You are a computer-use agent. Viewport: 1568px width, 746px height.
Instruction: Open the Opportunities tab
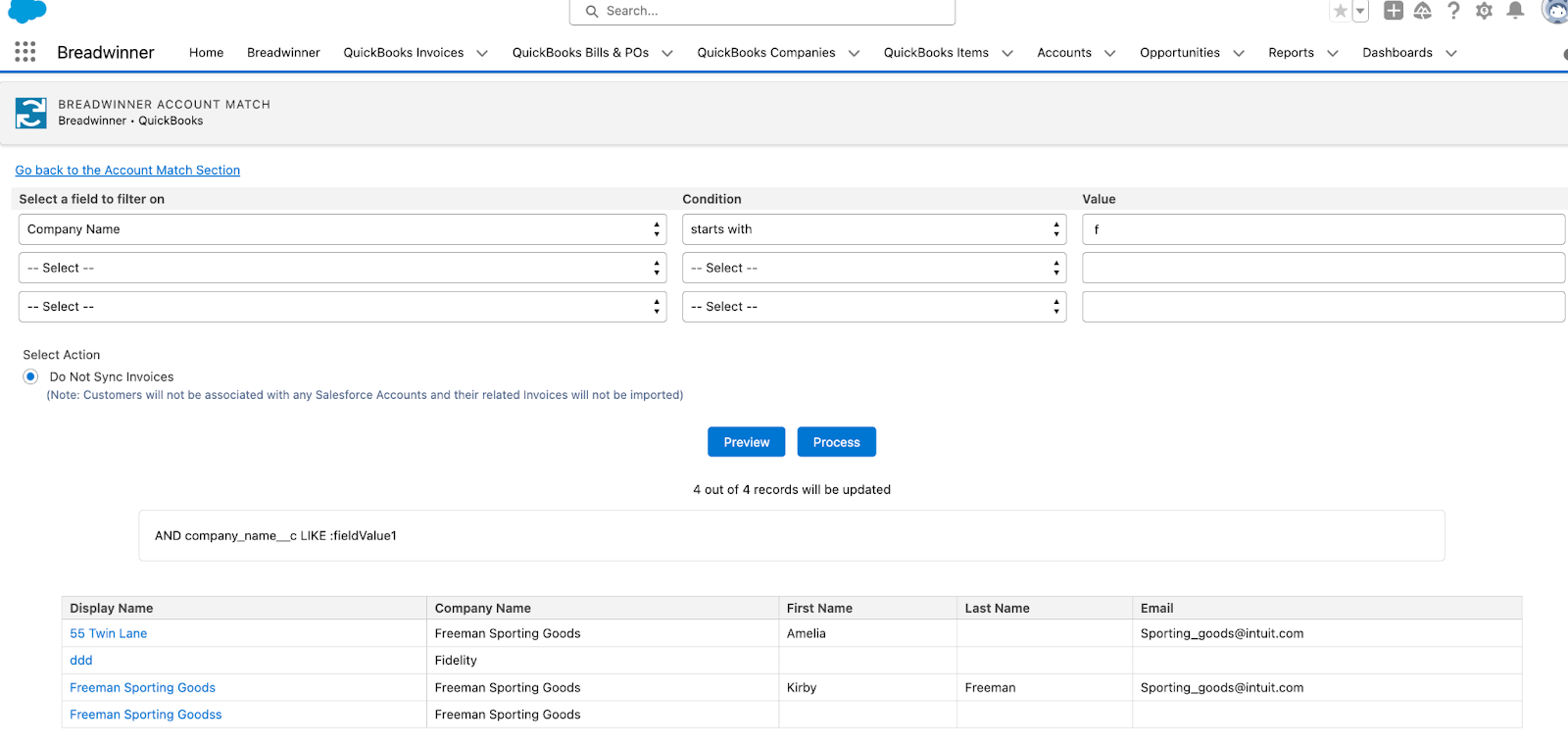(1180, 53)
